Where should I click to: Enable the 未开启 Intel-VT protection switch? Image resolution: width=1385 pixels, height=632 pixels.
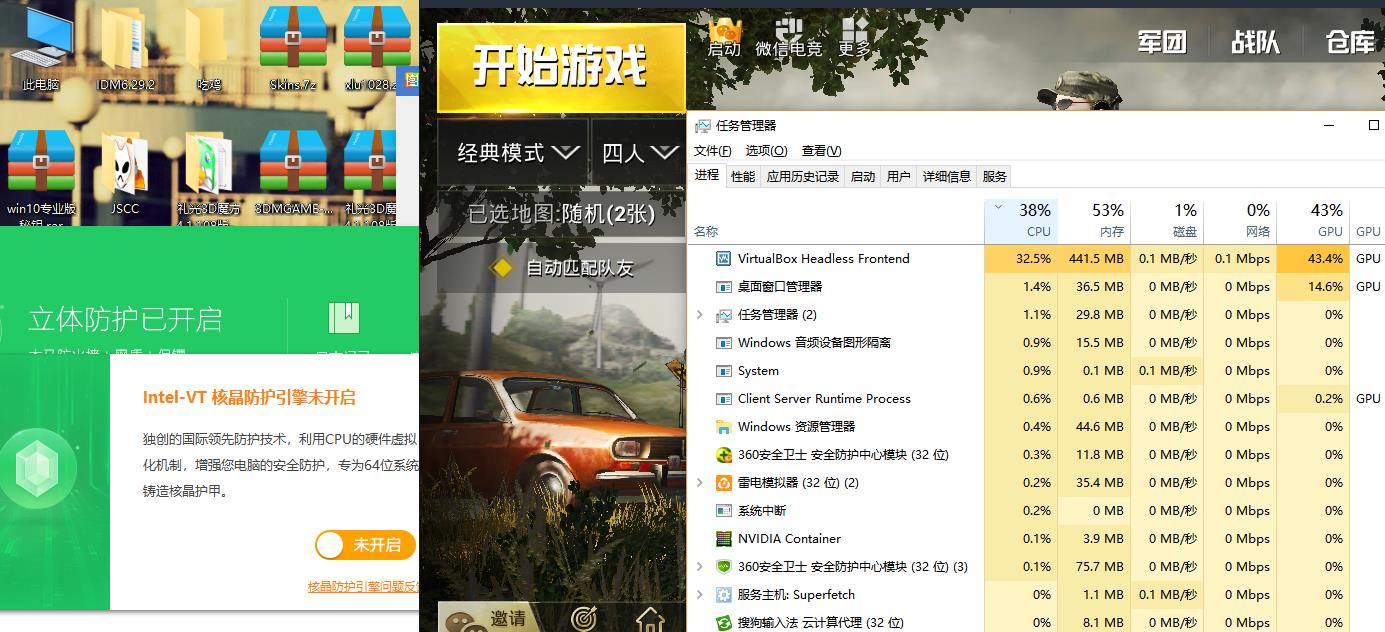pos(365,546)
